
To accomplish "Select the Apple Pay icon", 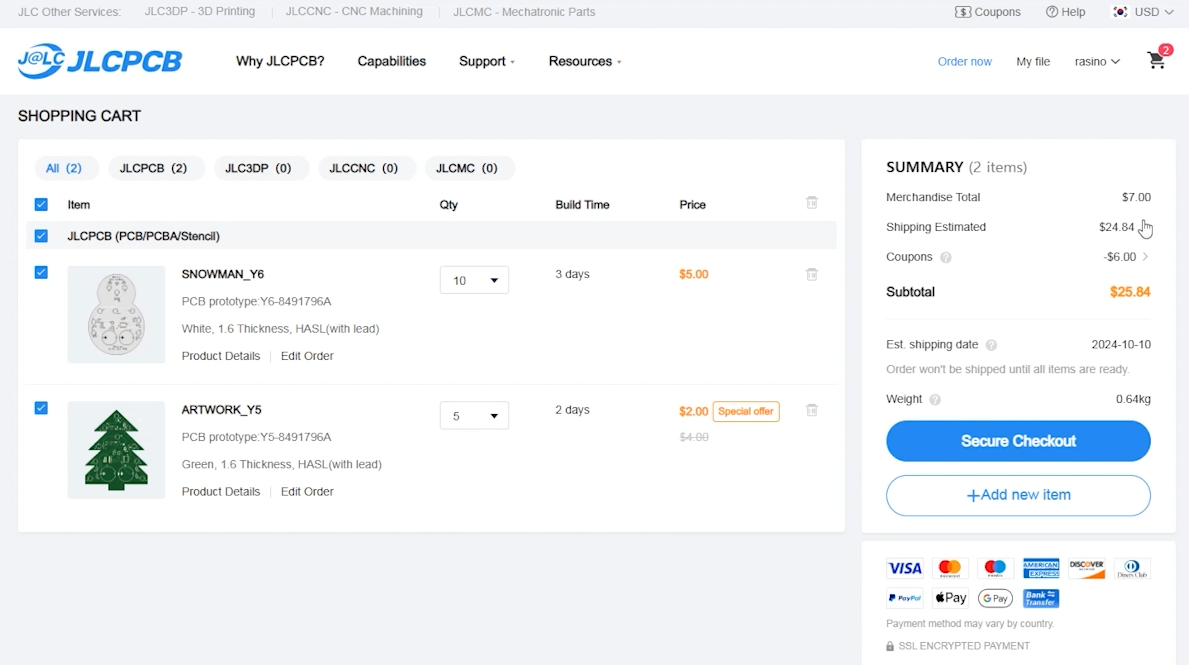I will point(950,598).
